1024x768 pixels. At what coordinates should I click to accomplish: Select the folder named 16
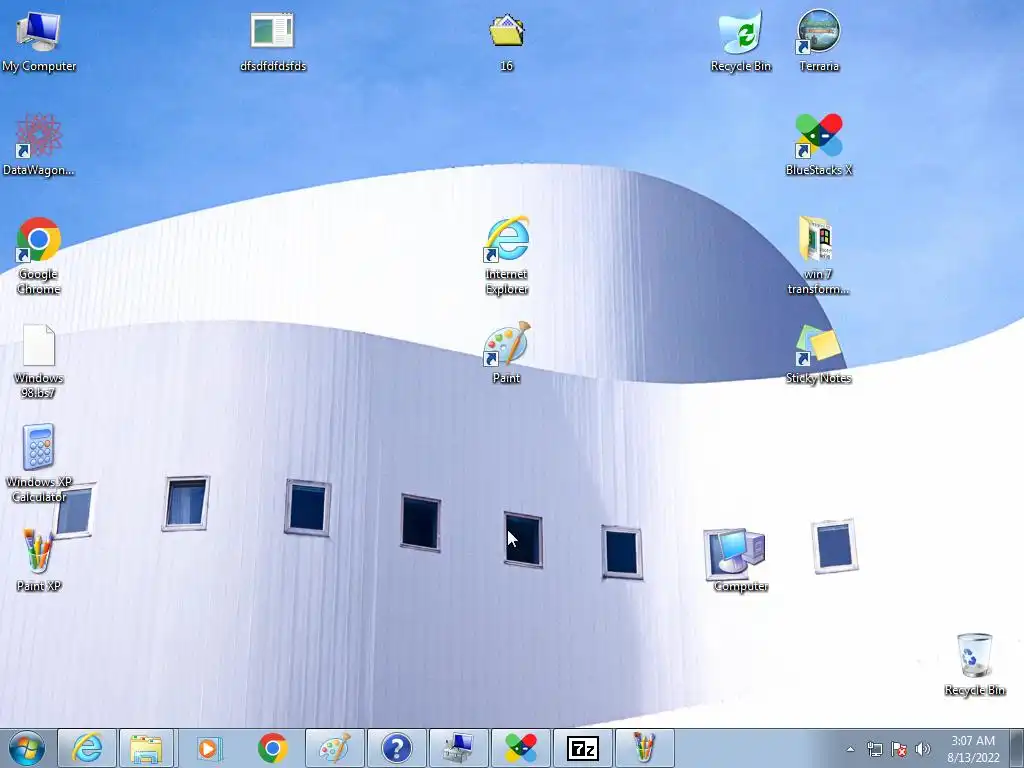(506, 40)
